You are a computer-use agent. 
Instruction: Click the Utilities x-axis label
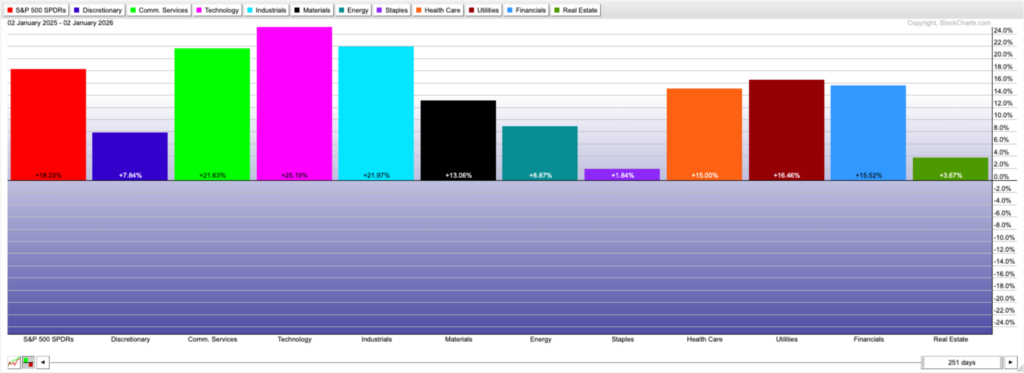point(786,340)
